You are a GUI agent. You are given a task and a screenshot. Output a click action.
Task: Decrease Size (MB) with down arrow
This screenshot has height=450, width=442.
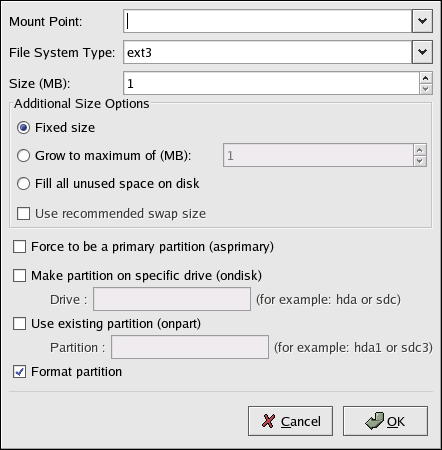[x=426, y=89]
